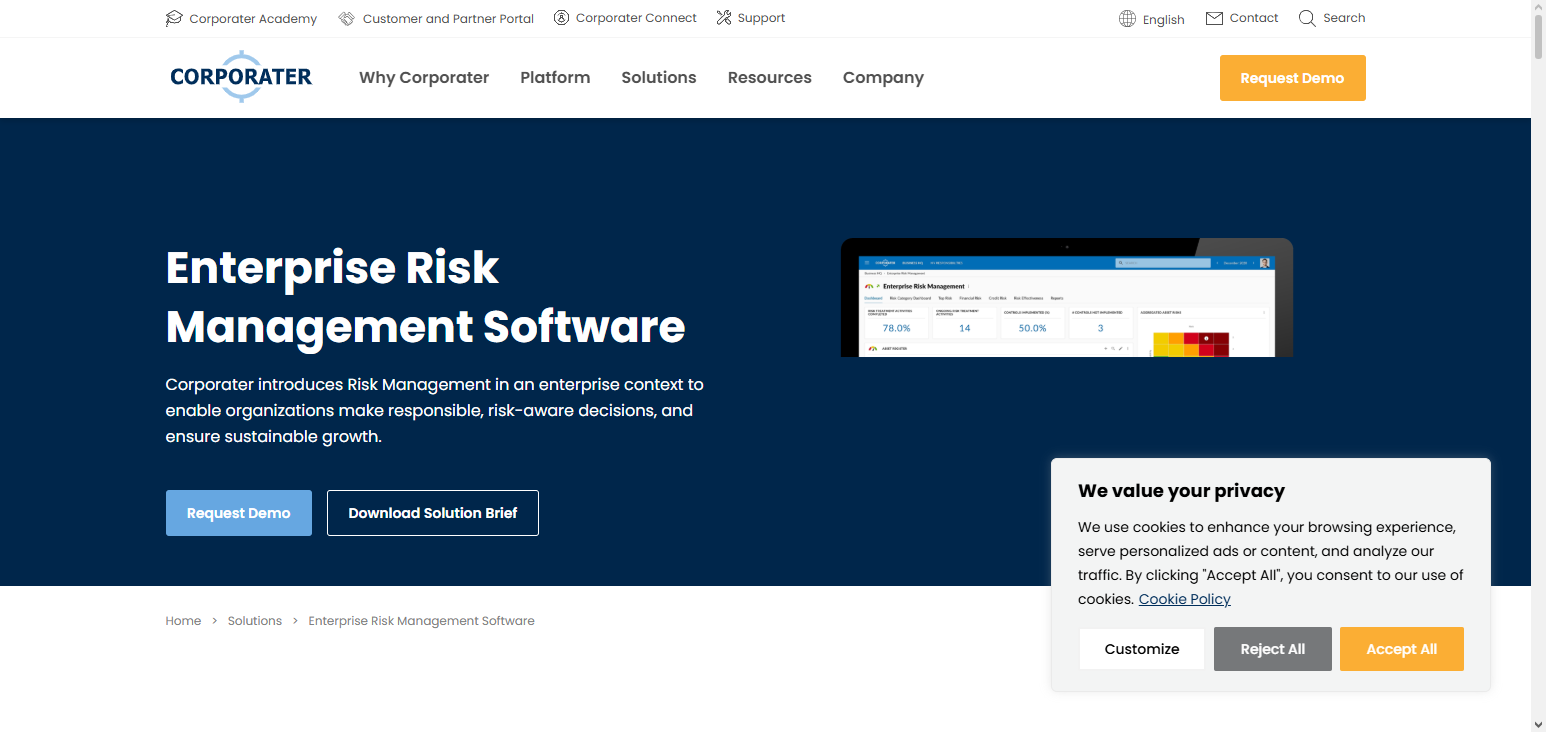
Task: Open the English language dropdown
Action: coord(1163,19)
